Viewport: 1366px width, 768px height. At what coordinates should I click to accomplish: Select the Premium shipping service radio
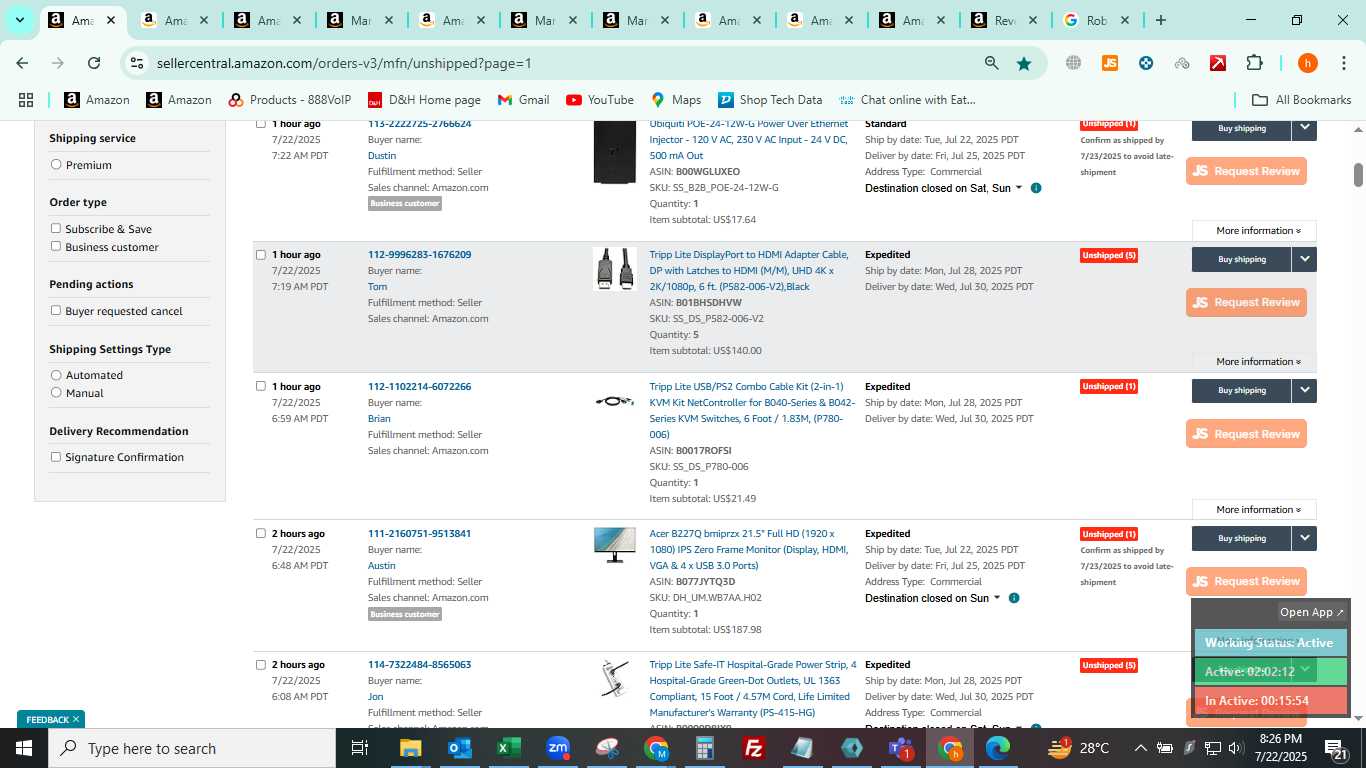[56, 165]
